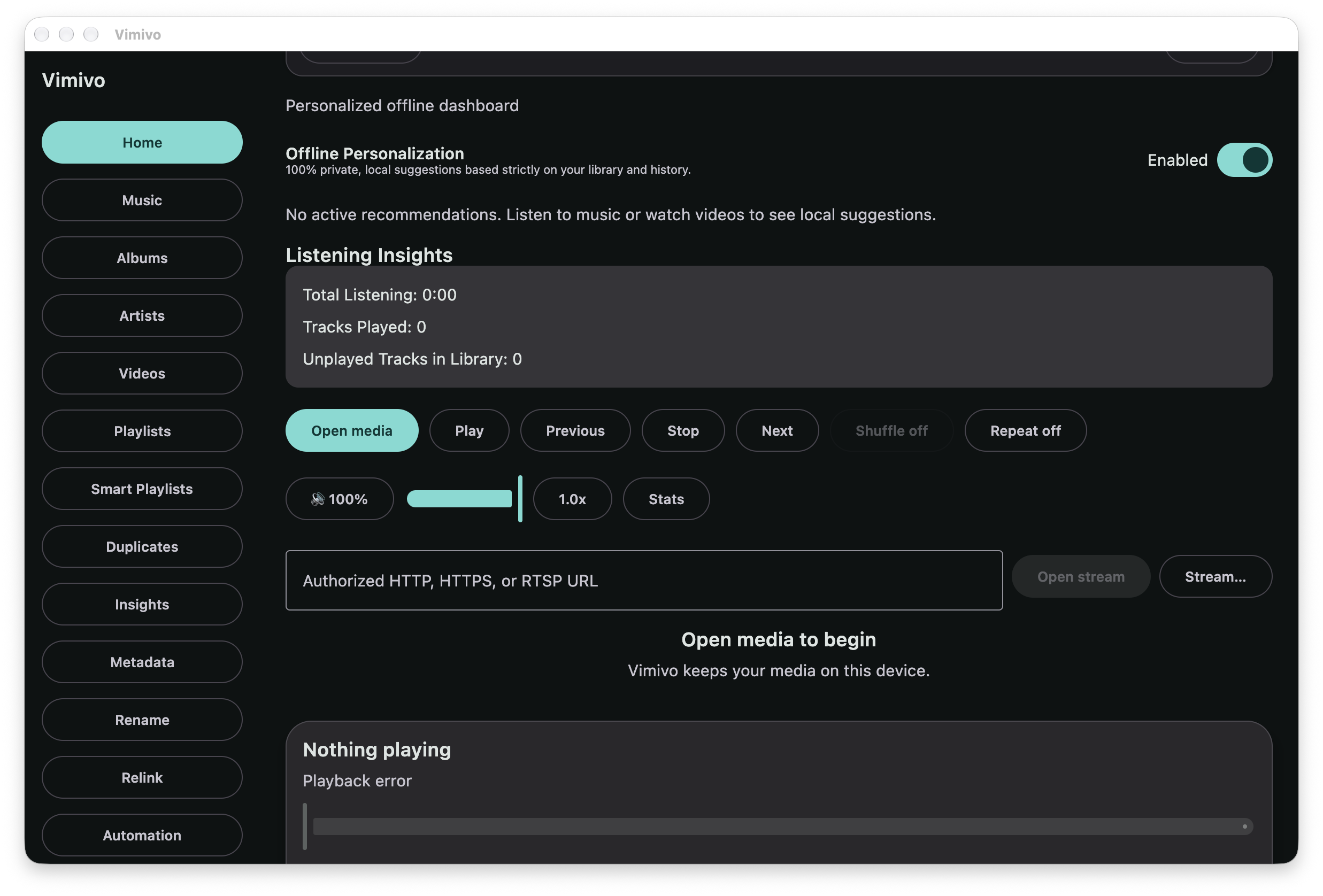Select the Total Listening: 0:00 text

(x=380, y=295)
